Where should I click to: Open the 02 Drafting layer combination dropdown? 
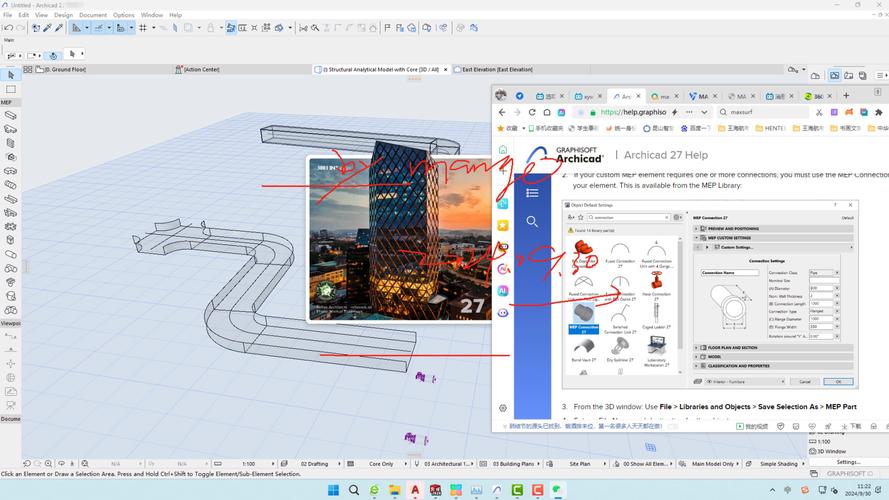(x=315, y=464)
